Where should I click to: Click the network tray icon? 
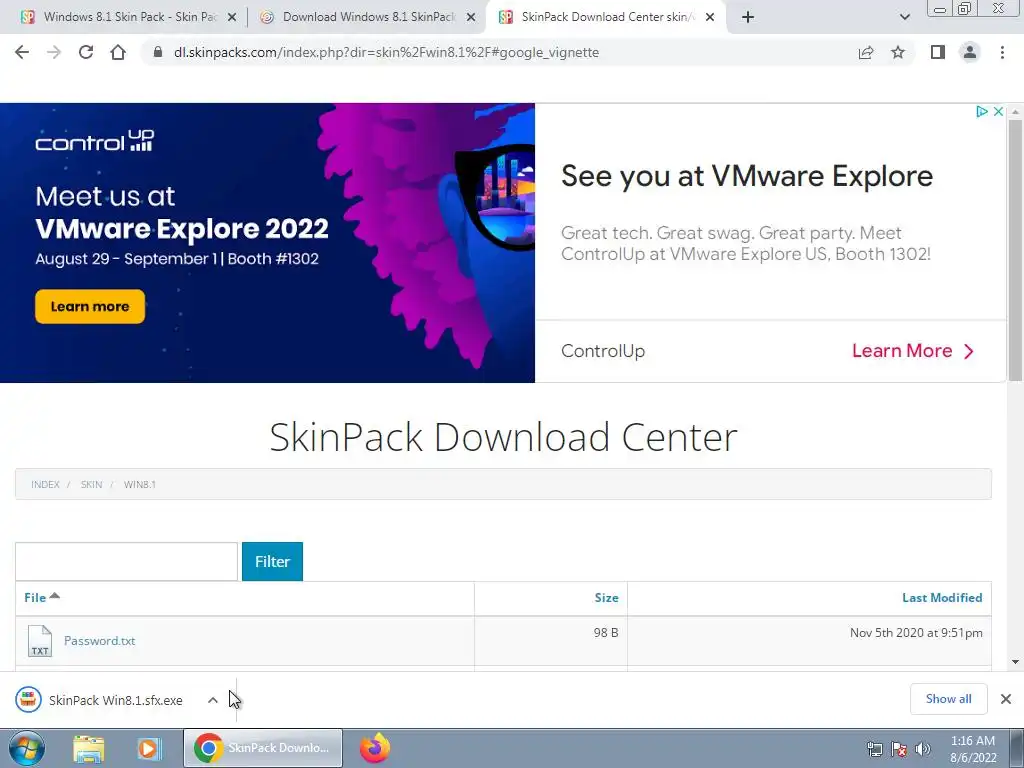pyautogui.click(x=874, y=749)
